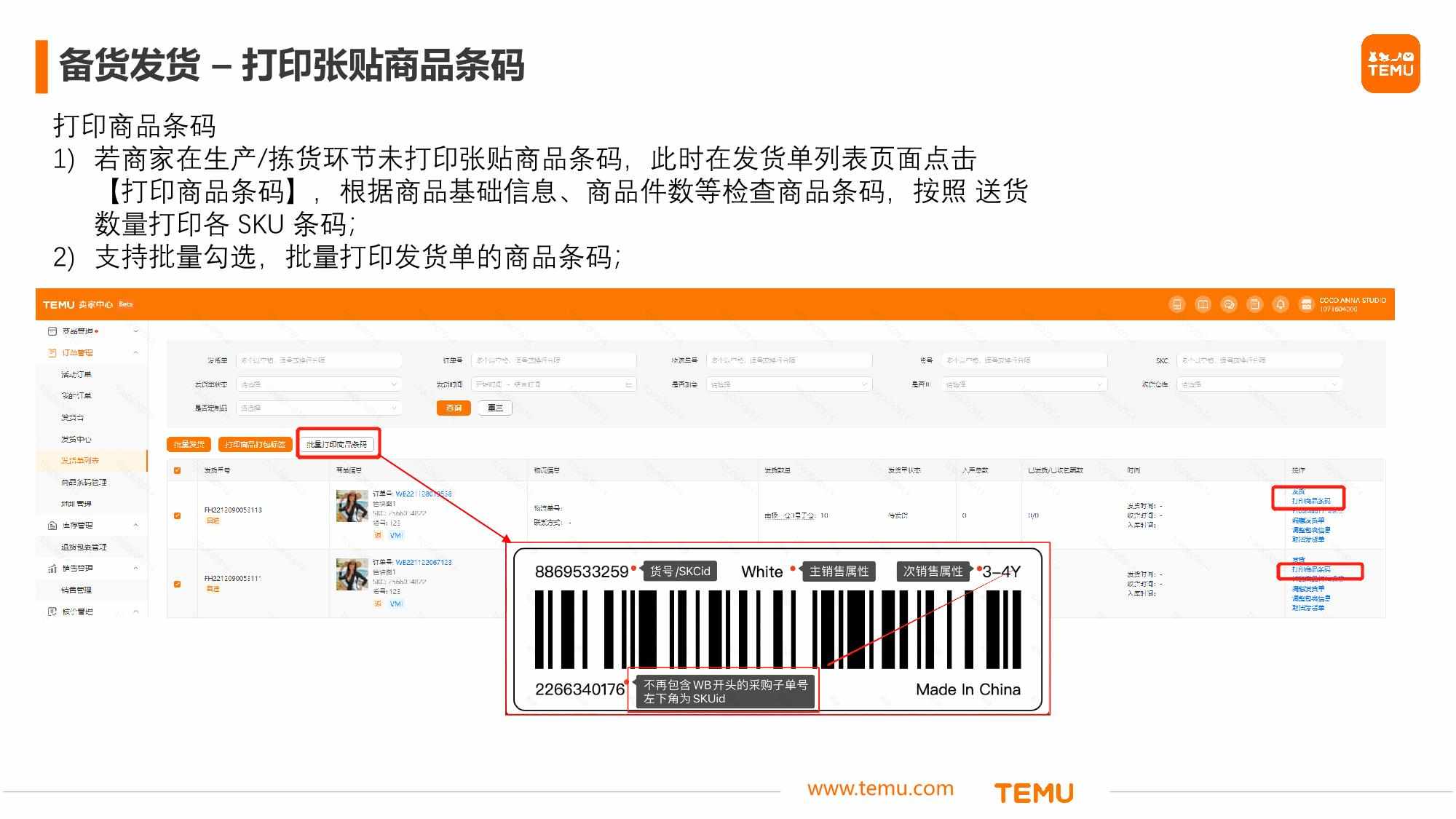This screenshot has width=1456, height=819.
Task: Click the SKC input field
Action: pos(1259,360)
